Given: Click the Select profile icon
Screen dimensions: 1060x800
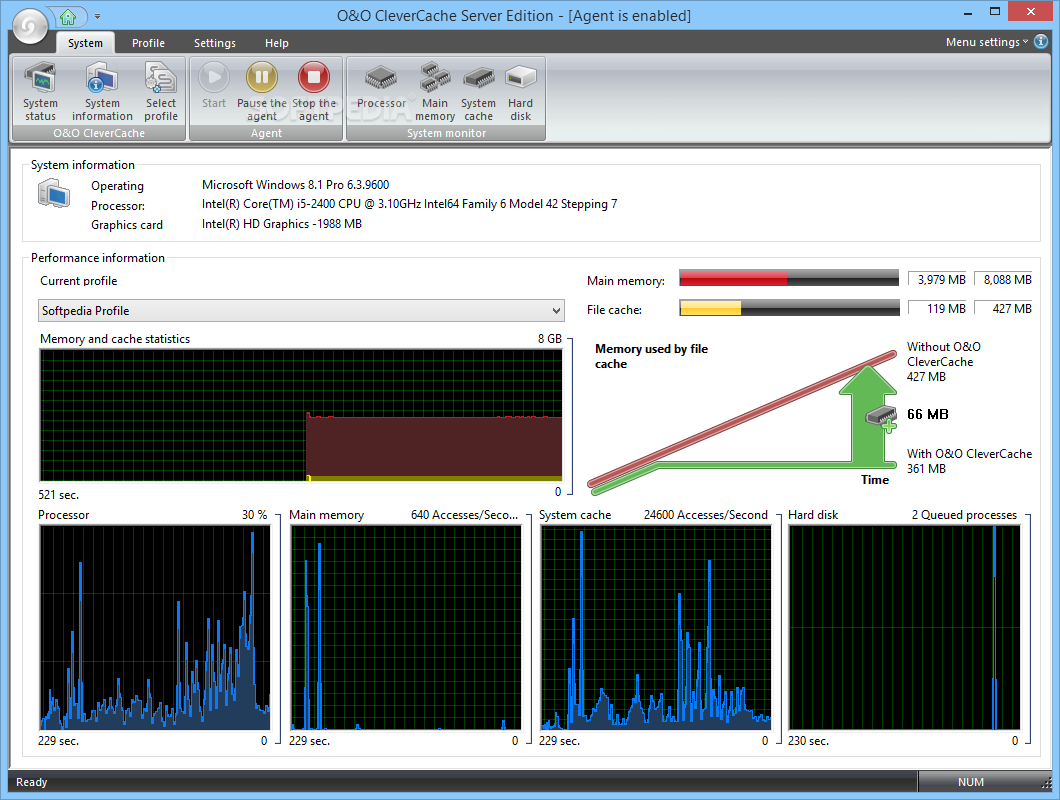Looking at the screenshot, I should pyautogui.click(x=161, y=91).
